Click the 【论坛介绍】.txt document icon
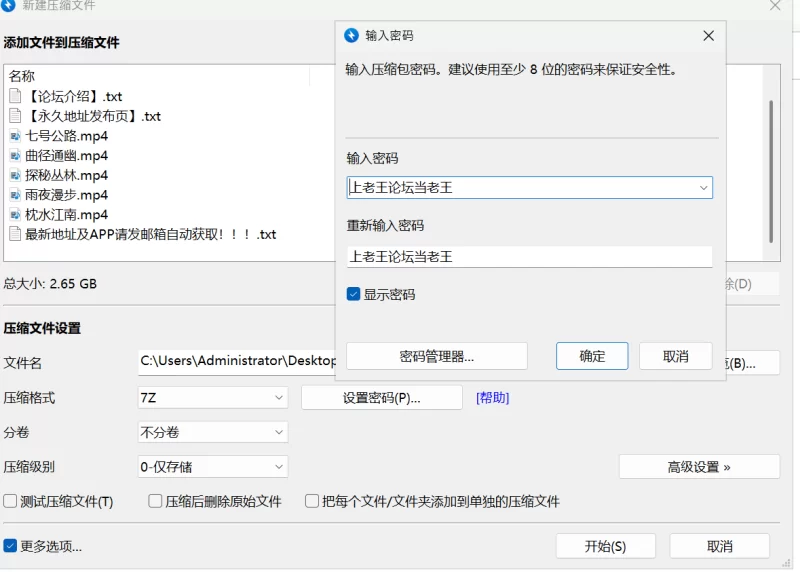This screenshot has height=572, width=800. click(15, 96)
